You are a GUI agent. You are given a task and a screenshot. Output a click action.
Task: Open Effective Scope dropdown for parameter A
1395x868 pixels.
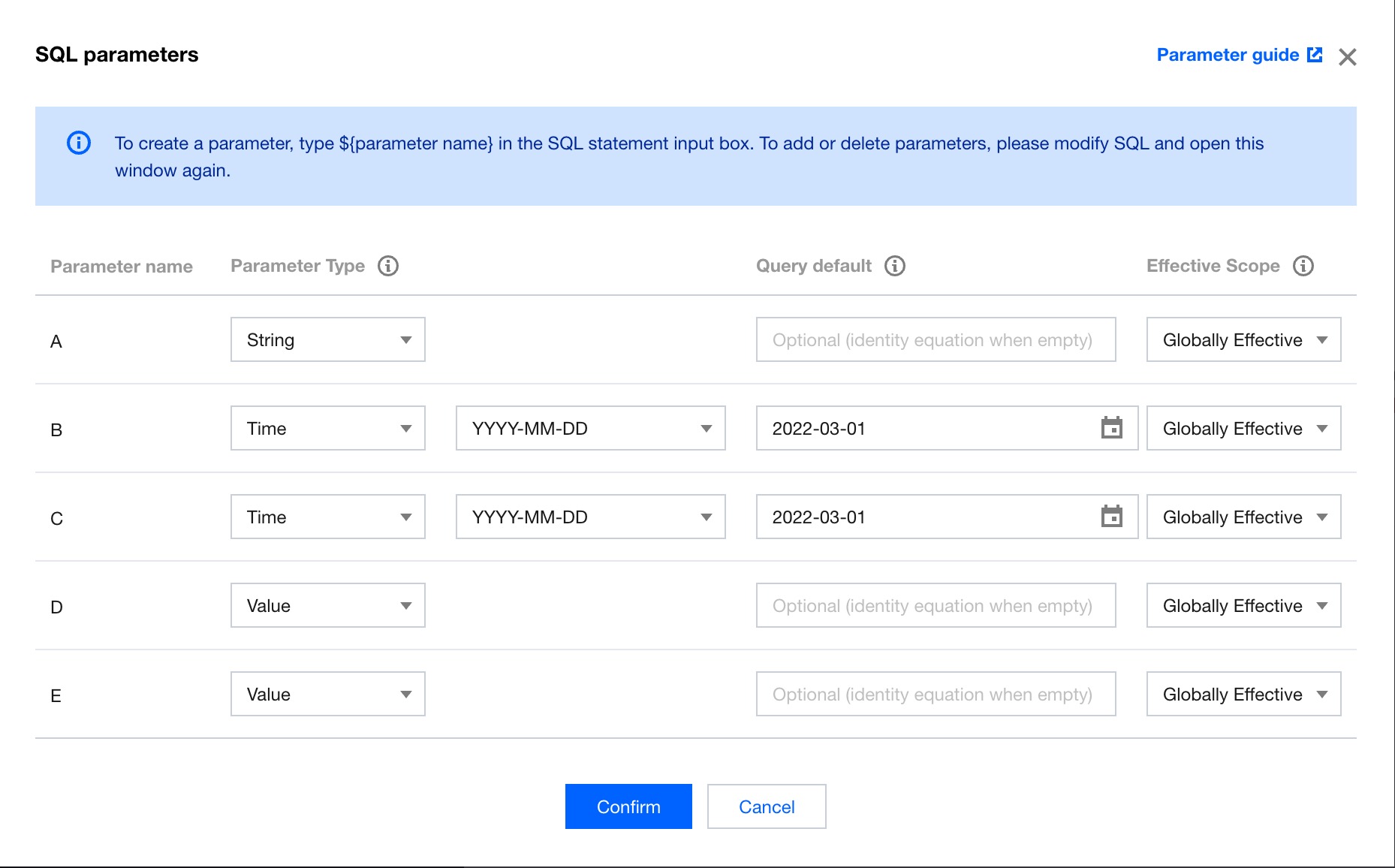click(1243, 339)
